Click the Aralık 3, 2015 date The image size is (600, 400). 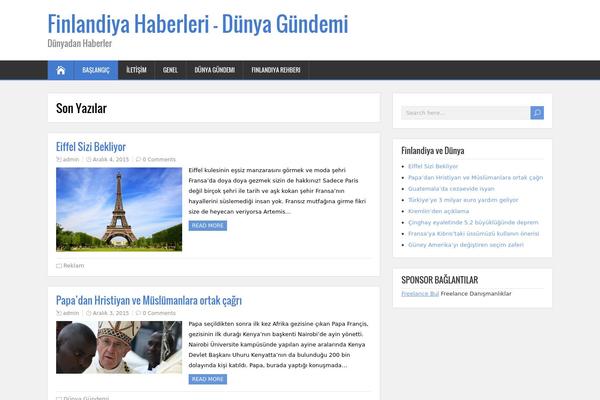tap(111, 313)
